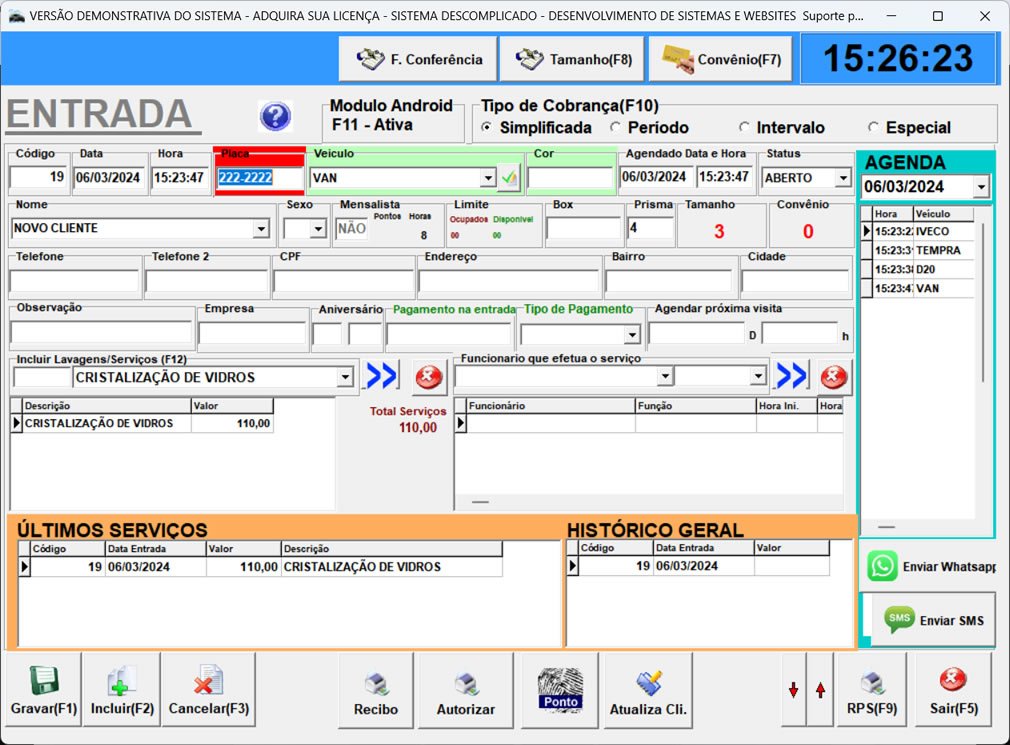This screenshot has width=1010, height=745.
Task: Click the Convênio(F7) card icon
Action: (677, 58)
